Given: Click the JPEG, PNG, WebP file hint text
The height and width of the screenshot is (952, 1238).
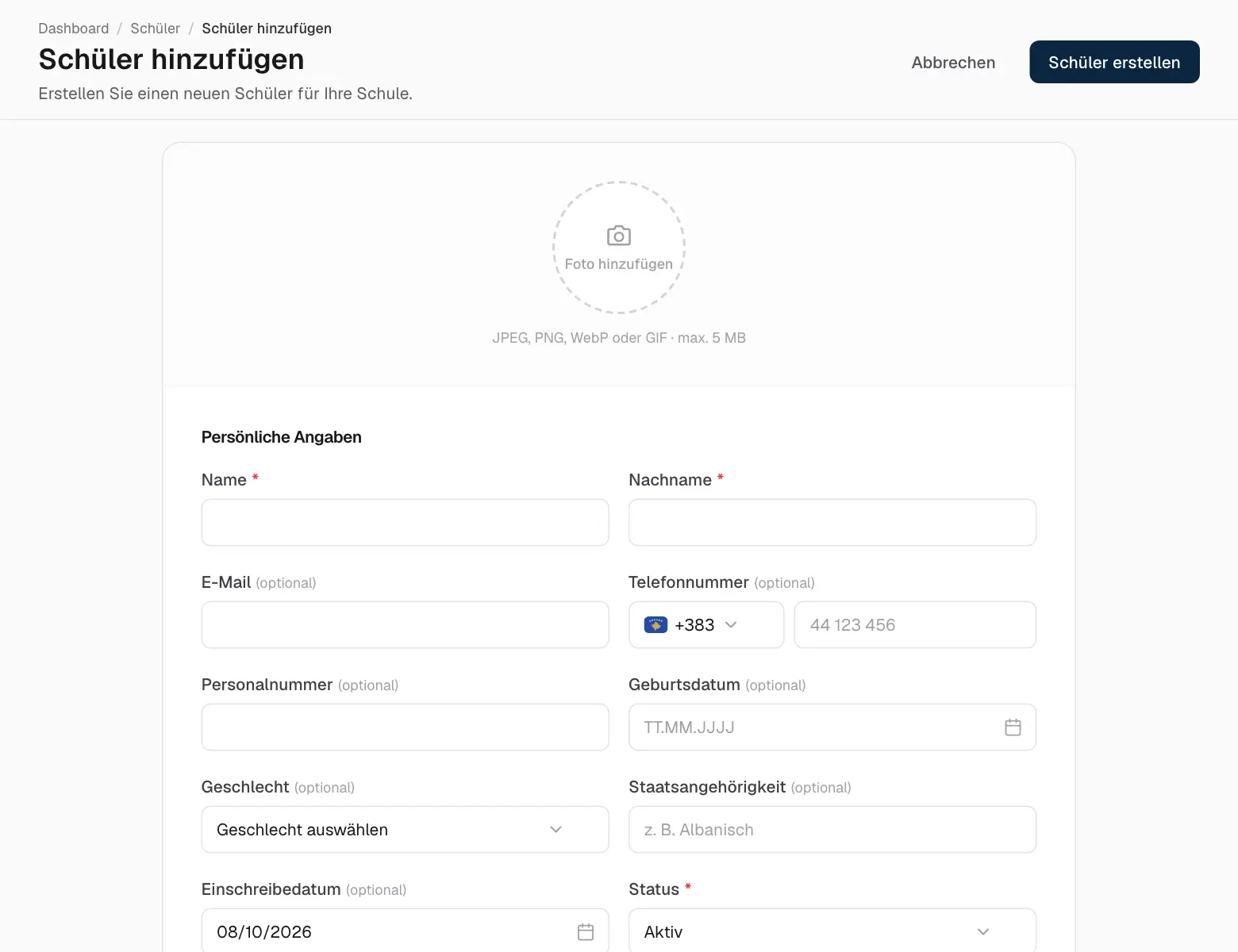Looking at the screenshot, I should point(619,338).
